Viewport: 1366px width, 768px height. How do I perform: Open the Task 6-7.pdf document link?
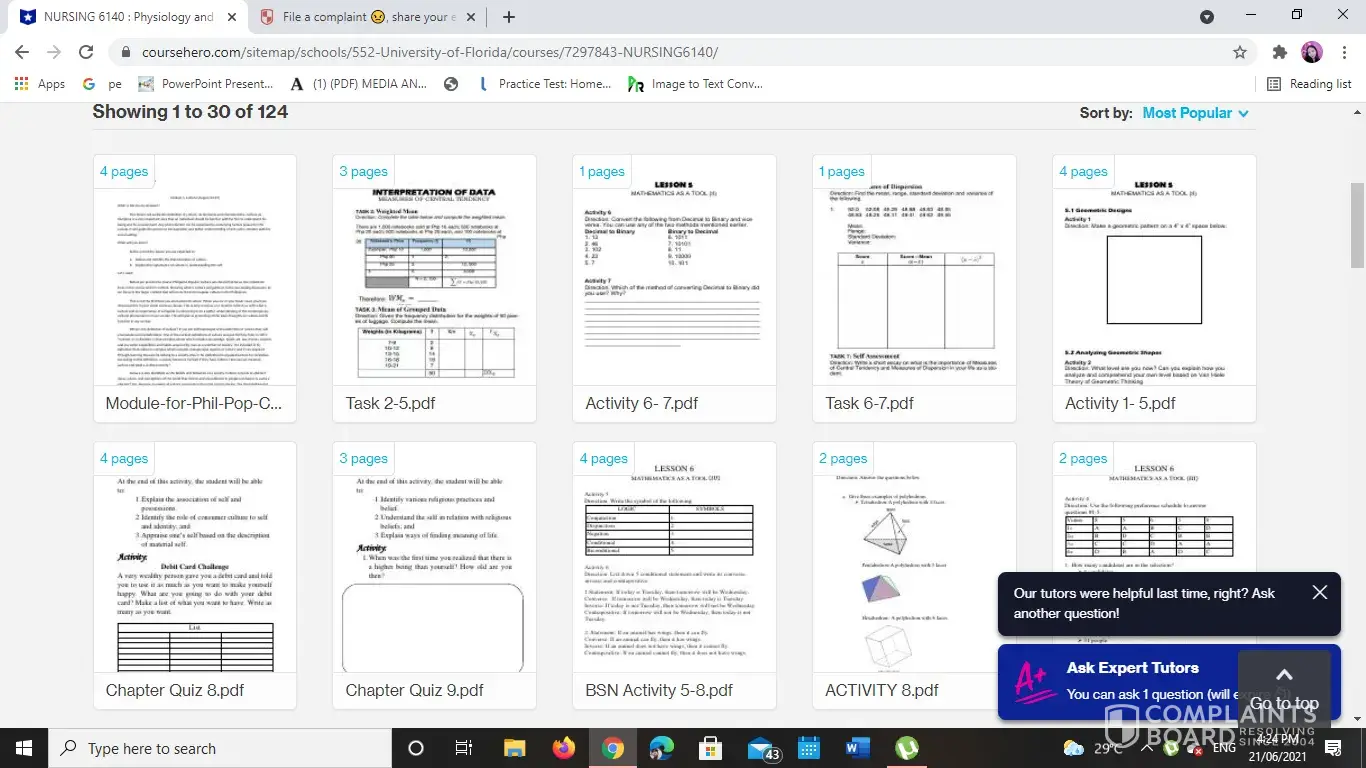click(x=870, y=403)
